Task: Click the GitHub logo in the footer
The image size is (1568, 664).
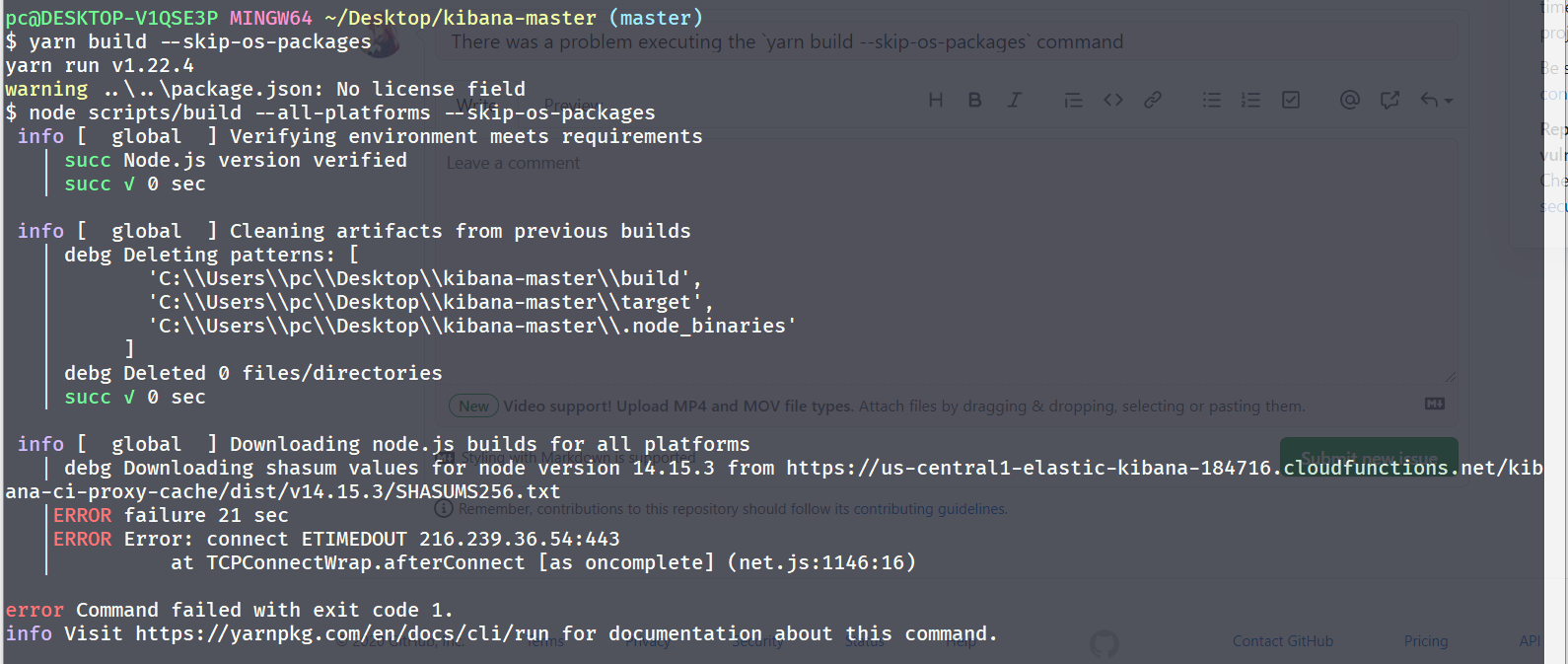Action: click(1105, 643)
